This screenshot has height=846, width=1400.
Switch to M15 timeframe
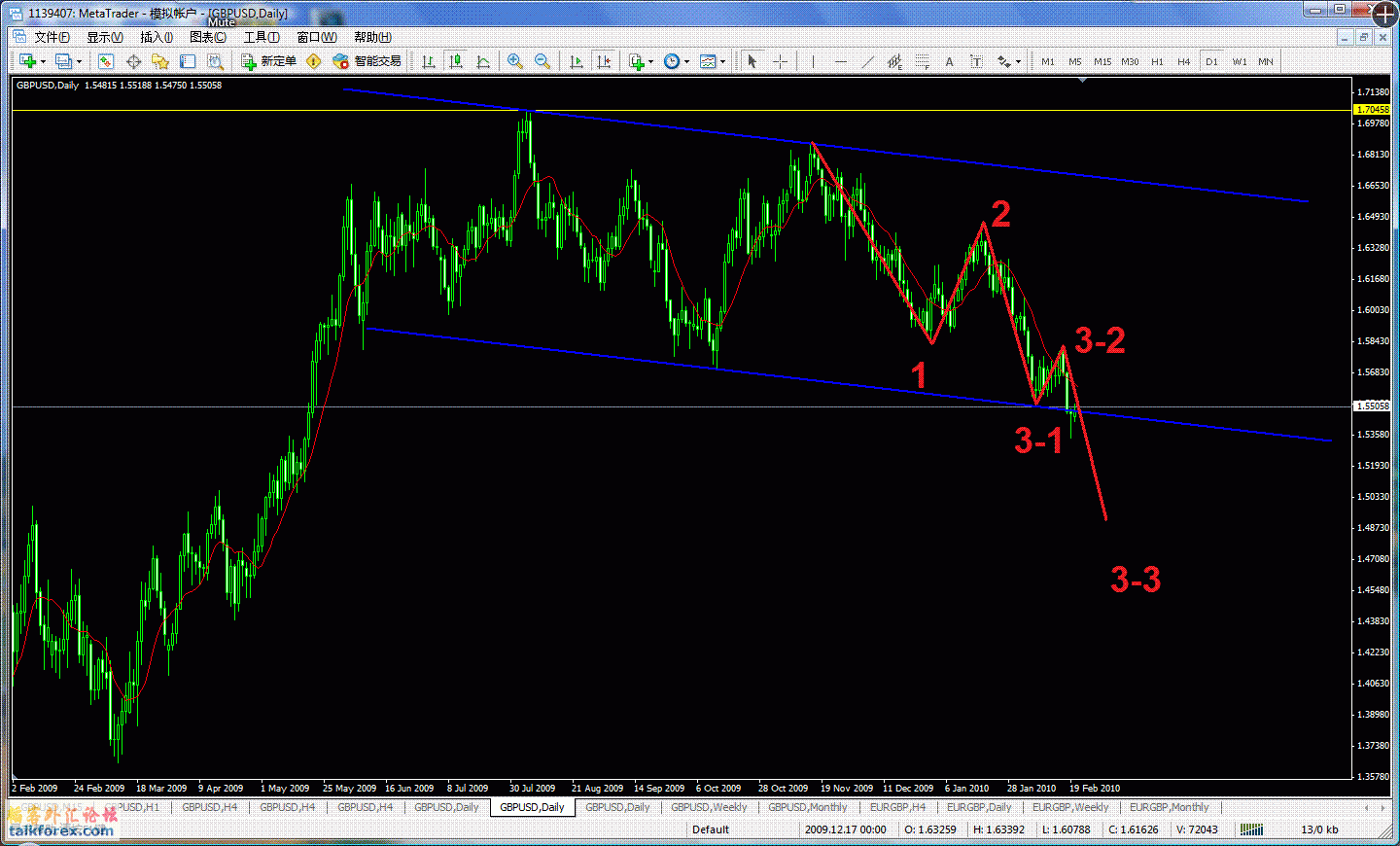coord(1102,61)
